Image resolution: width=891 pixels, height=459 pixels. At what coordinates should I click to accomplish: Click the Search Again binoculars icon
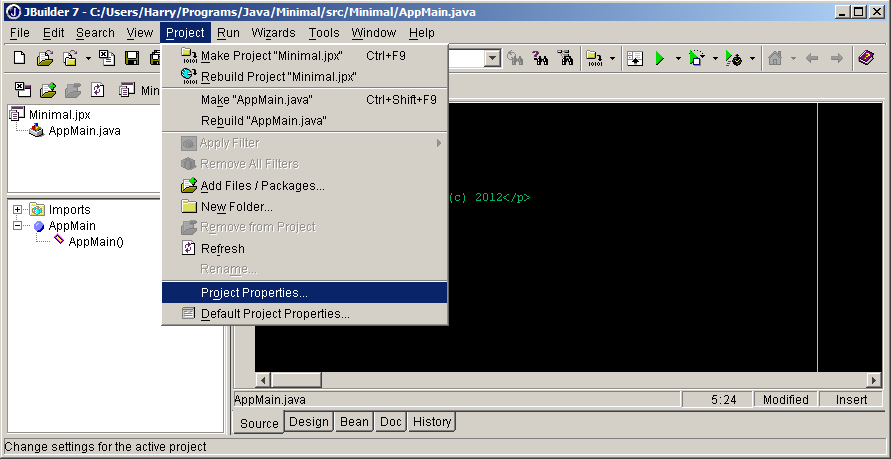point(515,58)
